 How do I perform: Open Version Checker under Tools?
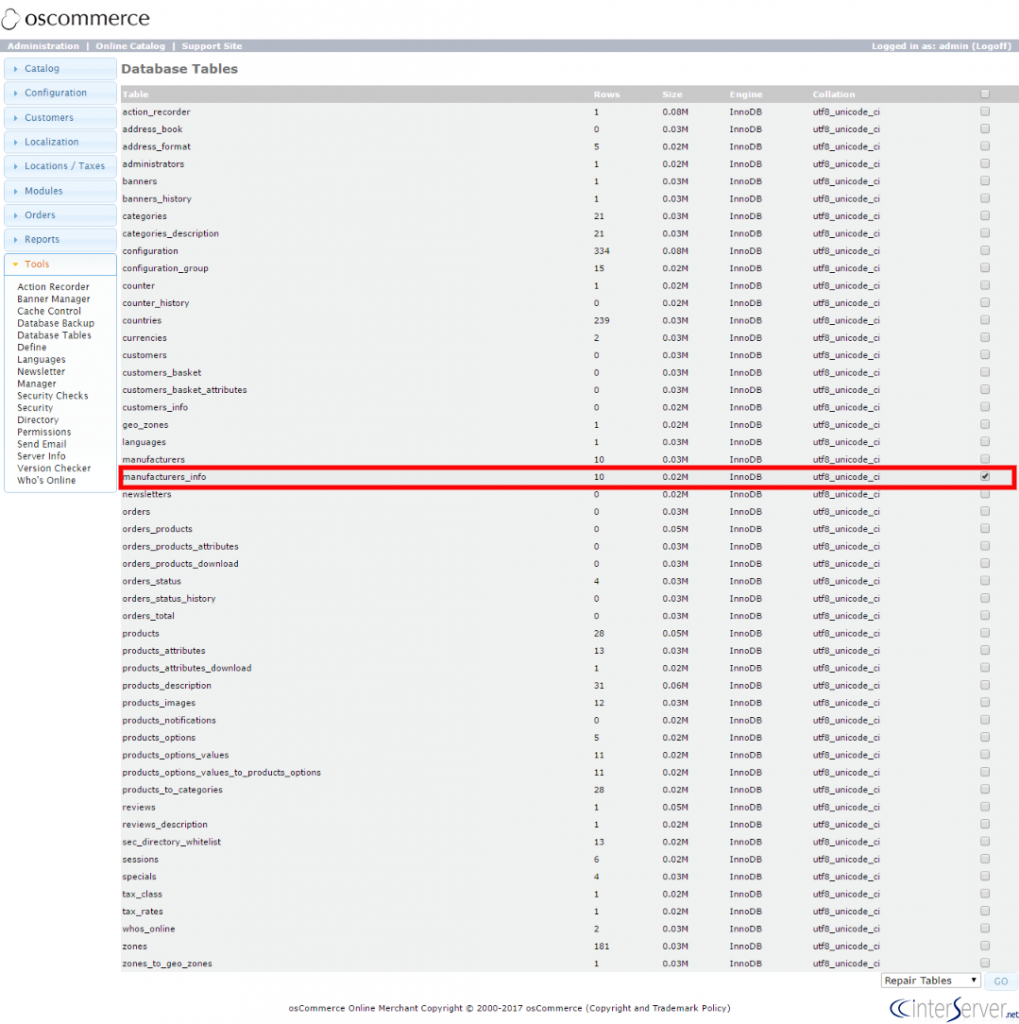[54, 468]
